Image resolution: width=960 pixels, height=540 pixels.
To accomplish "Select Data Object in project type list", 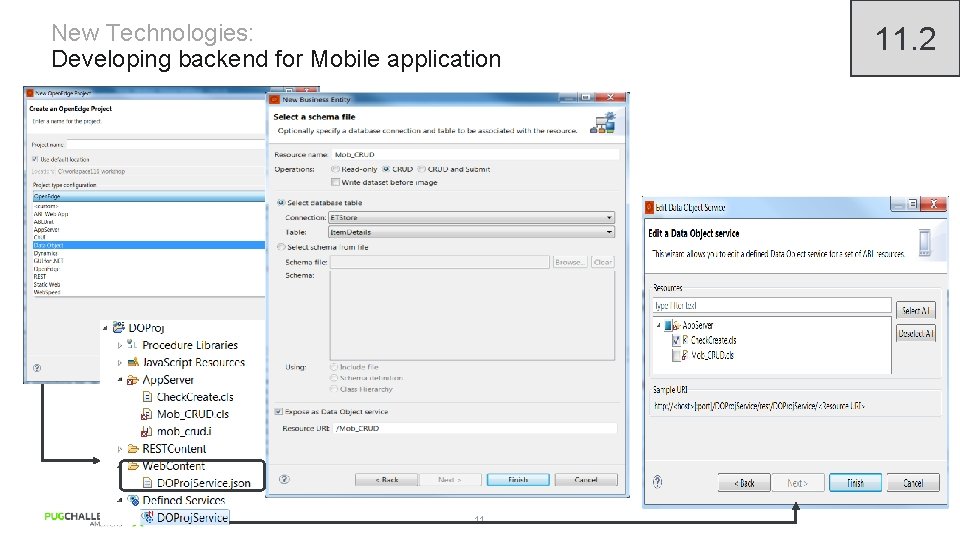I will click(x=149, y=245).
